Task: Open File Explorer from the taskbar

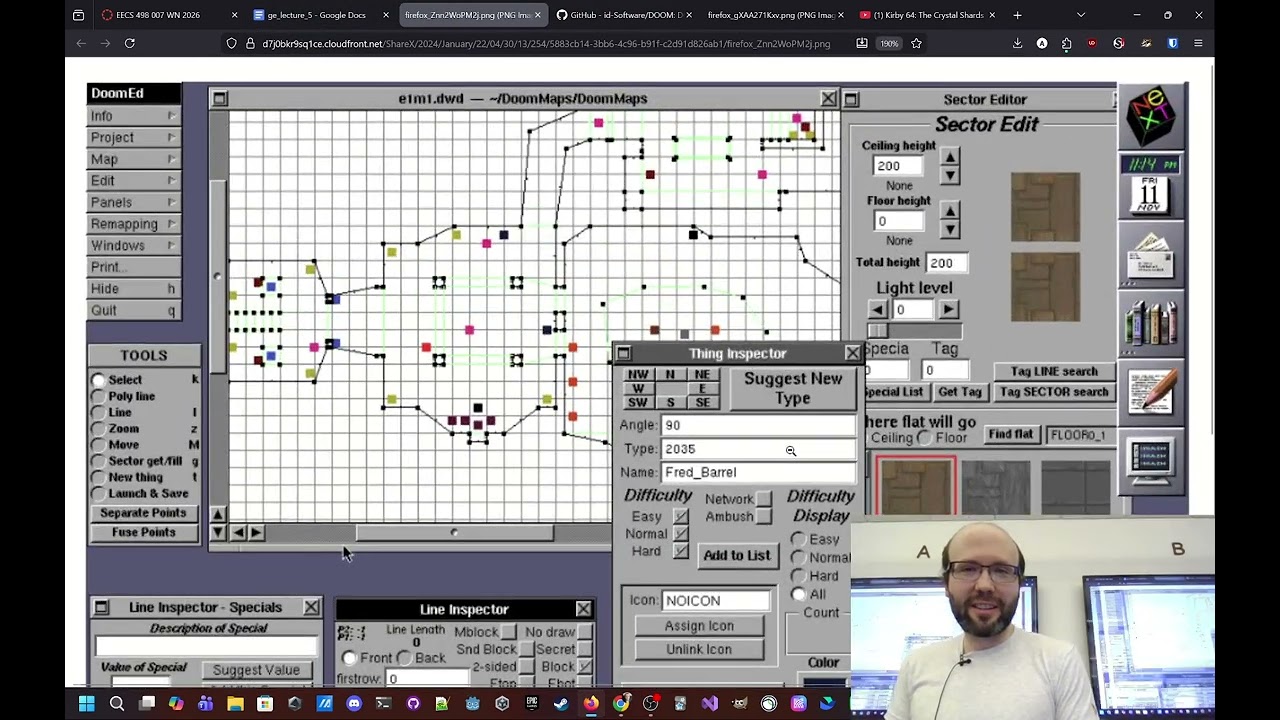Action: (235, 704)
